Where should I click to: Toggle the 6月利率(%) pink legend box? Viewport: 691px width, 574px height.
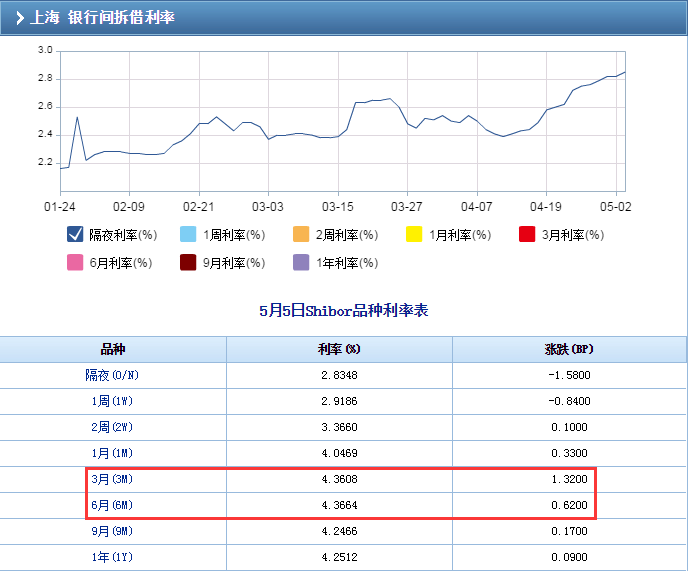(75, 263)
